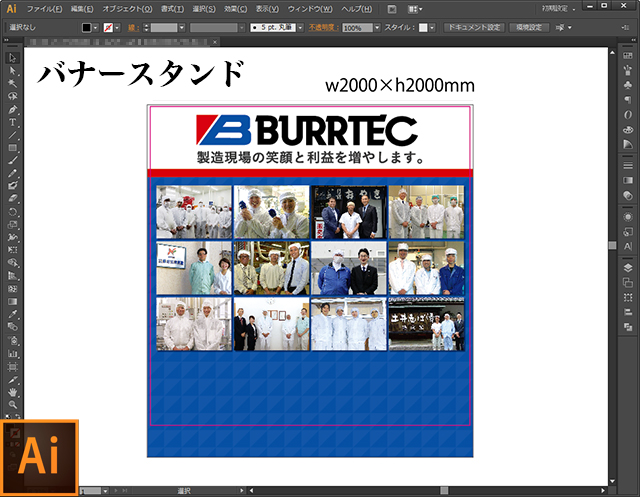
Task: Open the Brushes panel icon
Action: pos(628,70)
